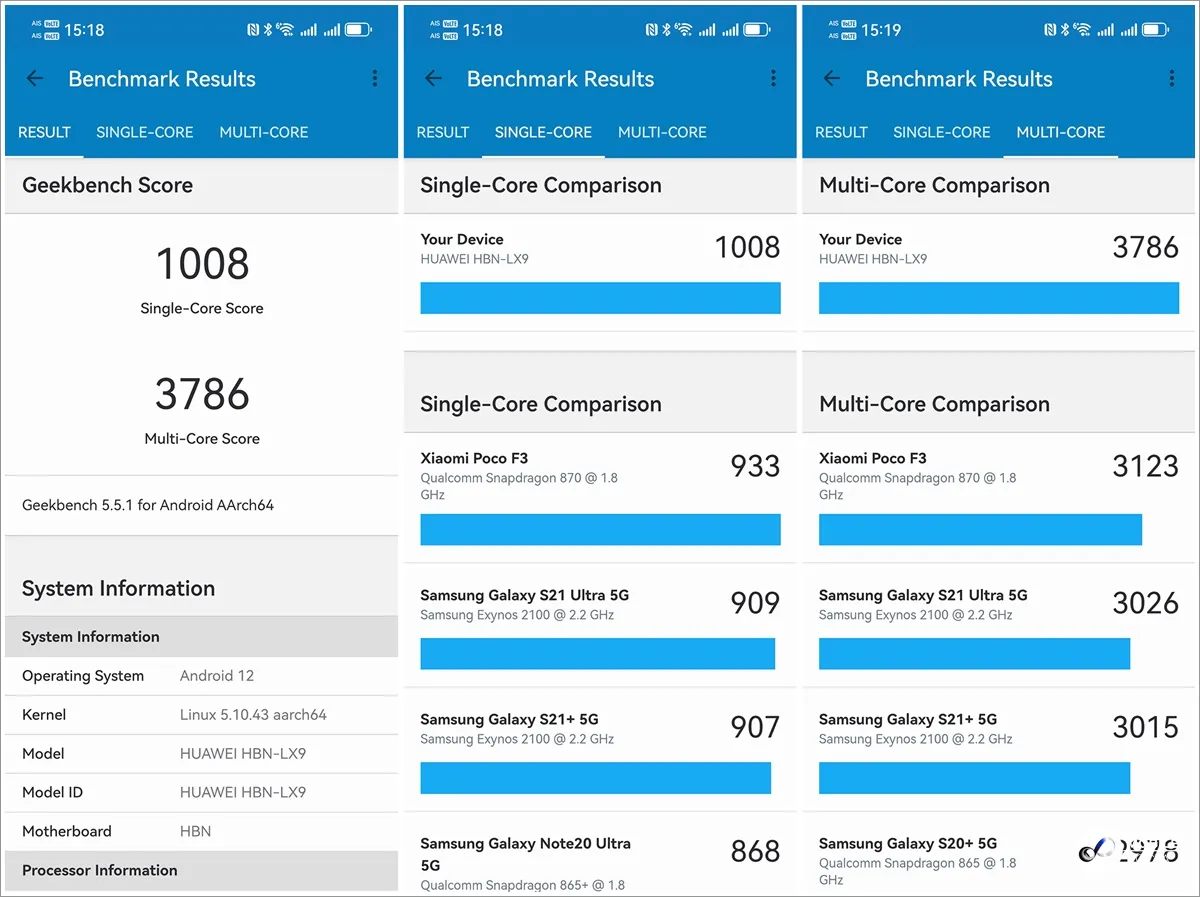Tap 'Operating System' label
The height and width of the screenshot is (897, 1200).
tap(83, 676)
